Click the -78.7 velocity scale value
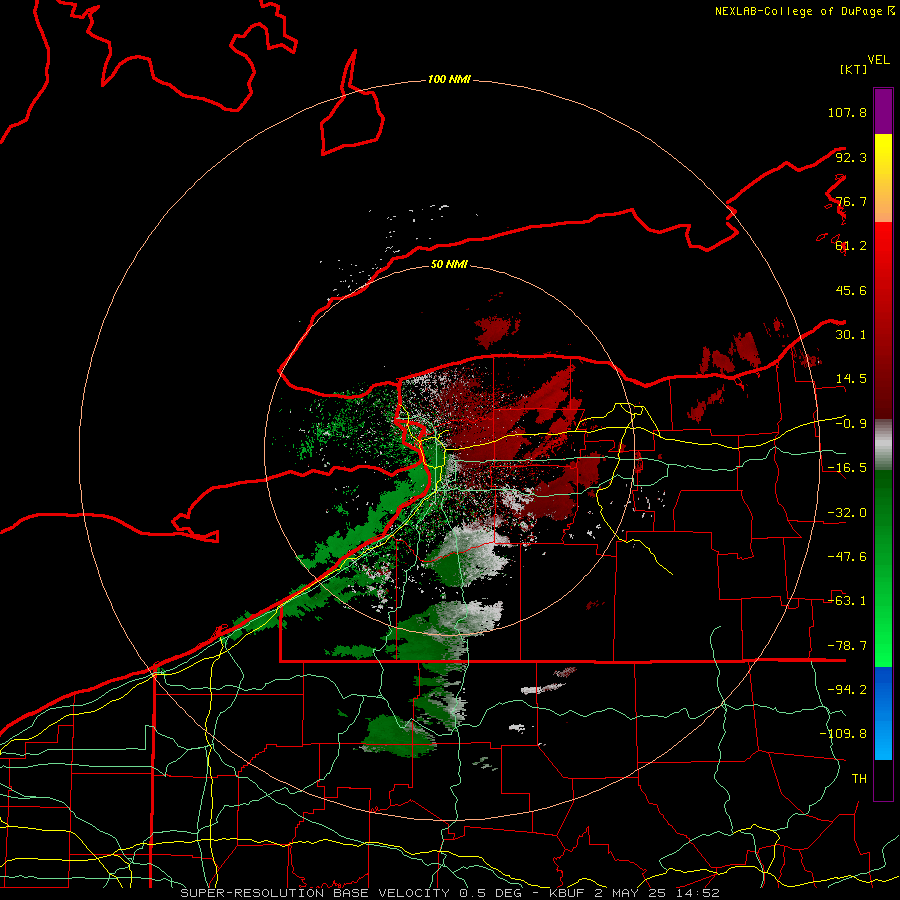The image size is (900, 900). click(x=847, y=646)
